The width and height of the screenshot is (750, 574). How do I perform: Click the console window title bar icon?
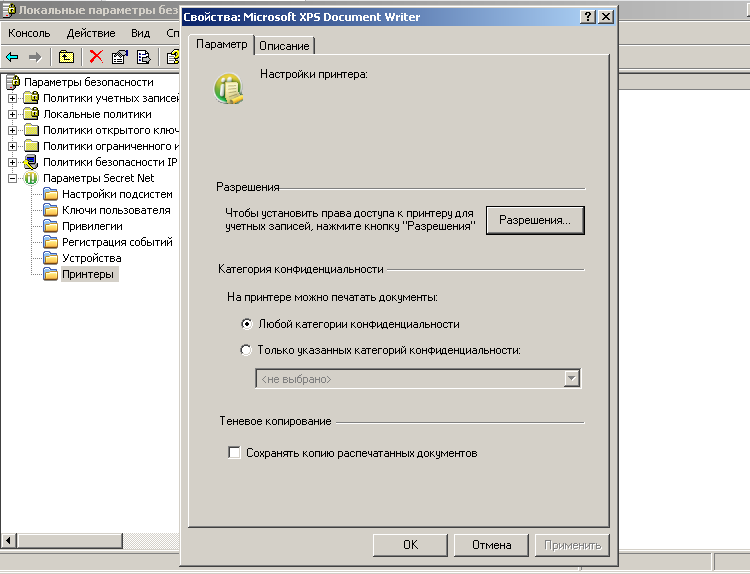pyautogui.click(x=9, y=10)
